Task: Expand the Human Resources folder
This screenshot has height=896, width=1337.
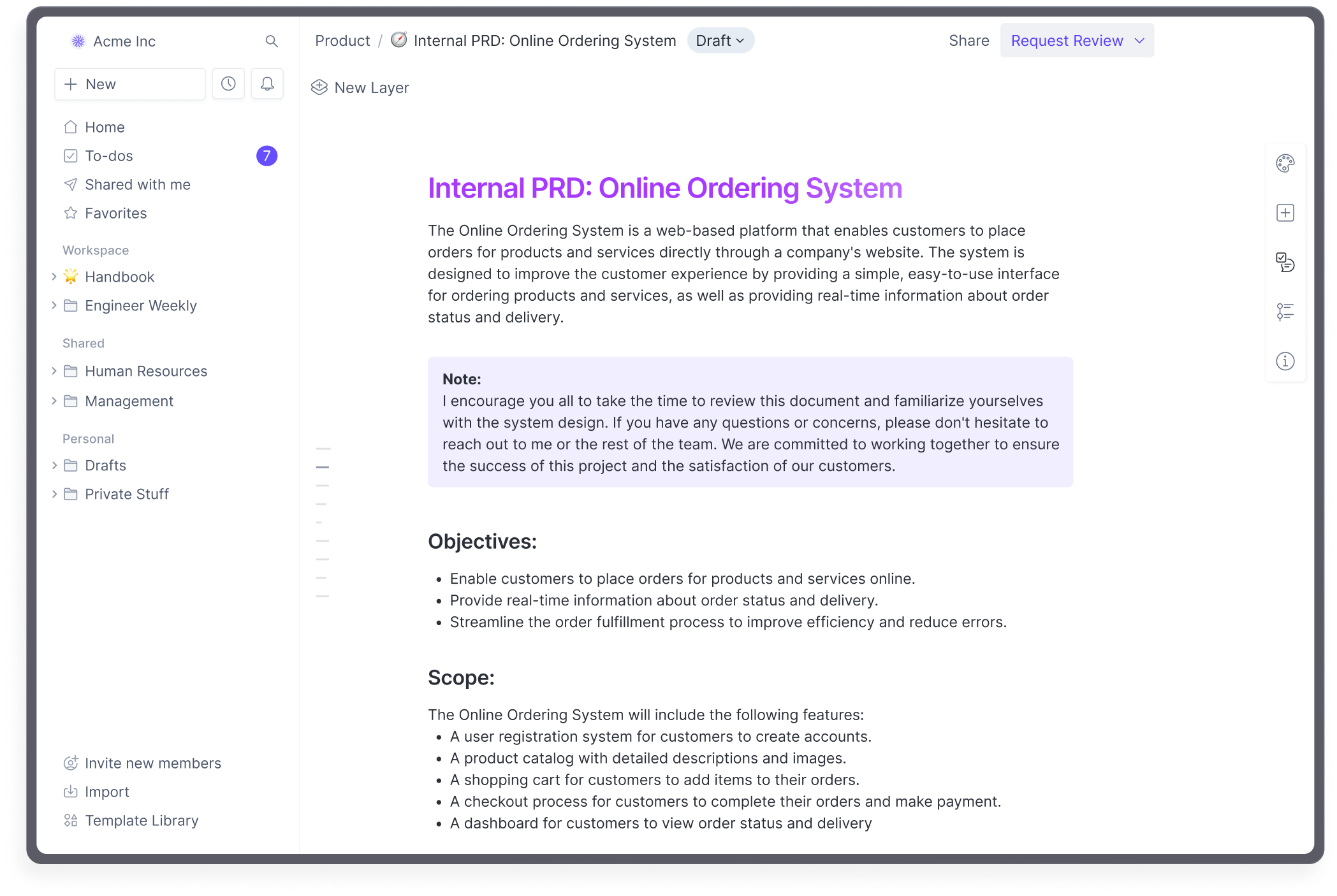Action: (54, 371)
